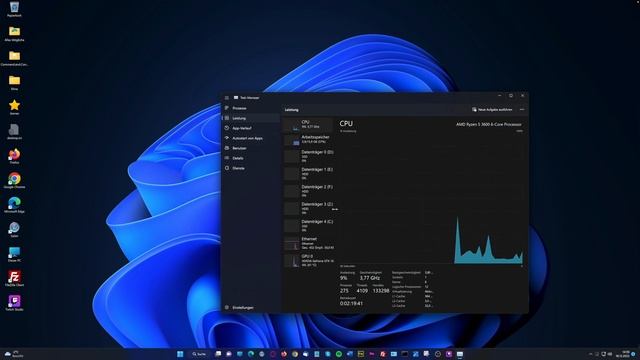Image resolution: width=640 pixels, height=360 pixels.
Task: Click the taskbar clock and date
Action: tap(623, 354)
